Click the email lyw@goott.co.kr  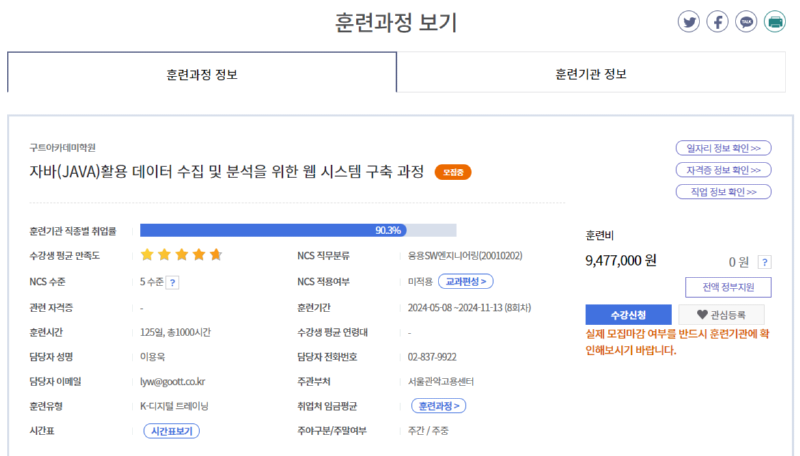point(172,382)
